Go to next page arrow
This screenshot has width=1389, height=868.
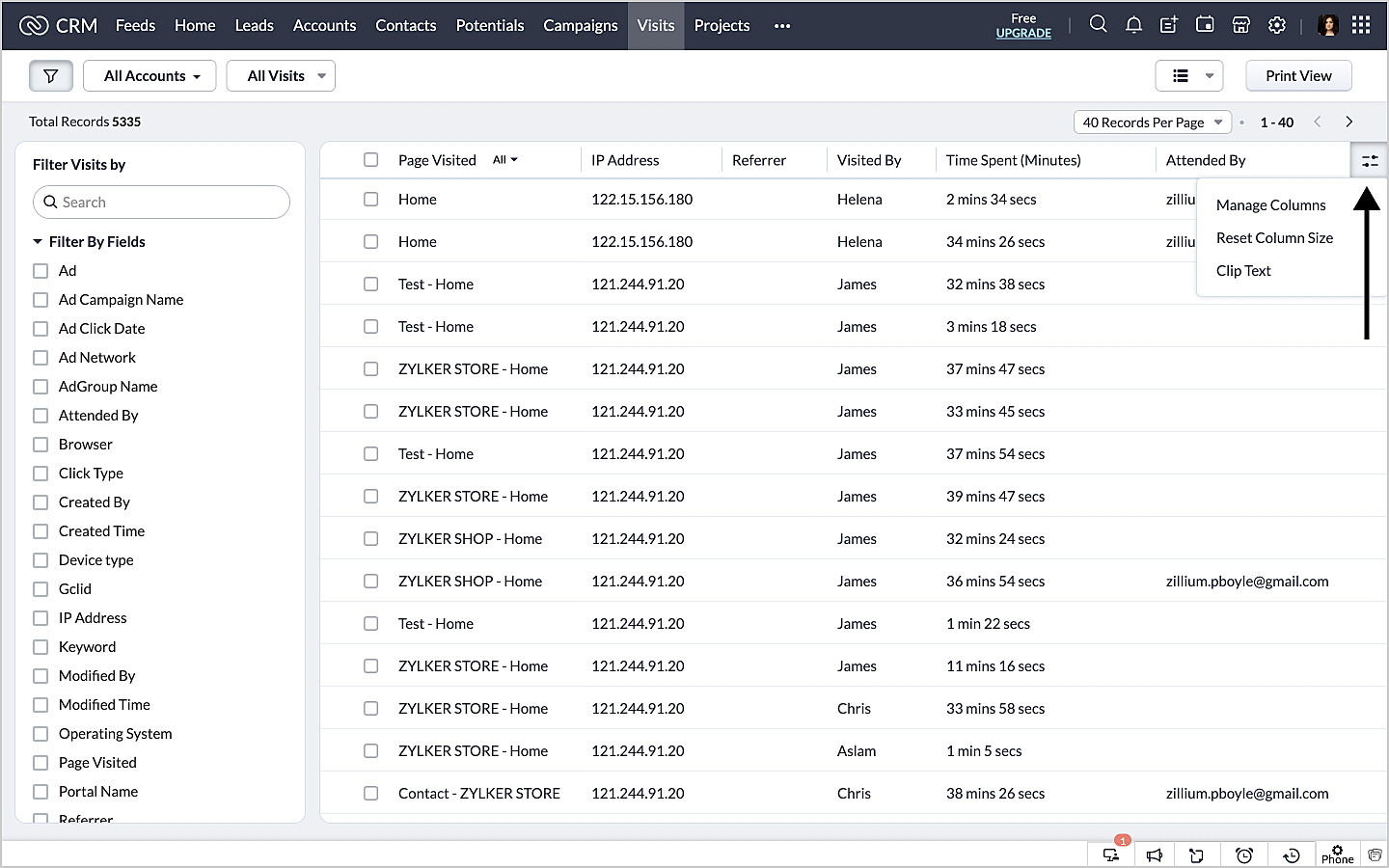(1348, 122)
